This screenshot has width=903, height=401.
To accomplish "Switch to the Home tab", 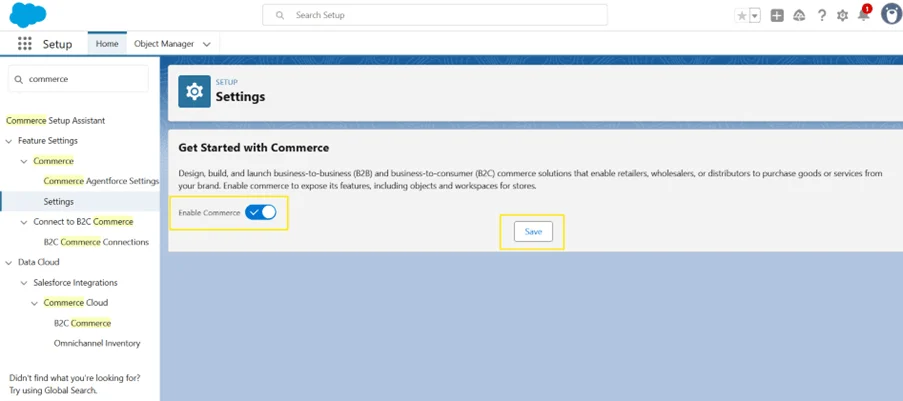I will point(107,44).
